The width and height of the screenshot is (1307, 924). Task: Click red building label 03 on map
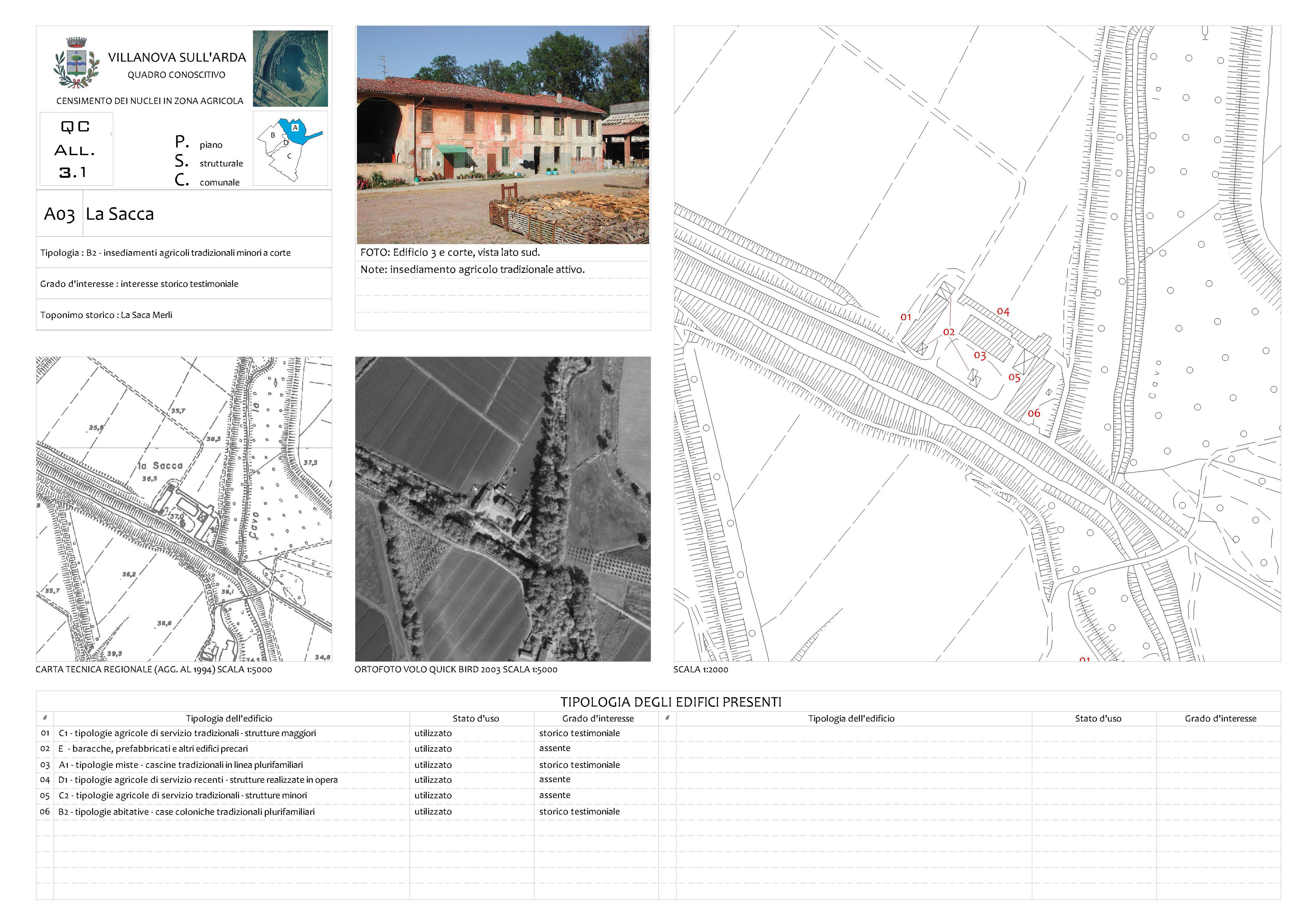pyautogui.click(x=980, y=356)
